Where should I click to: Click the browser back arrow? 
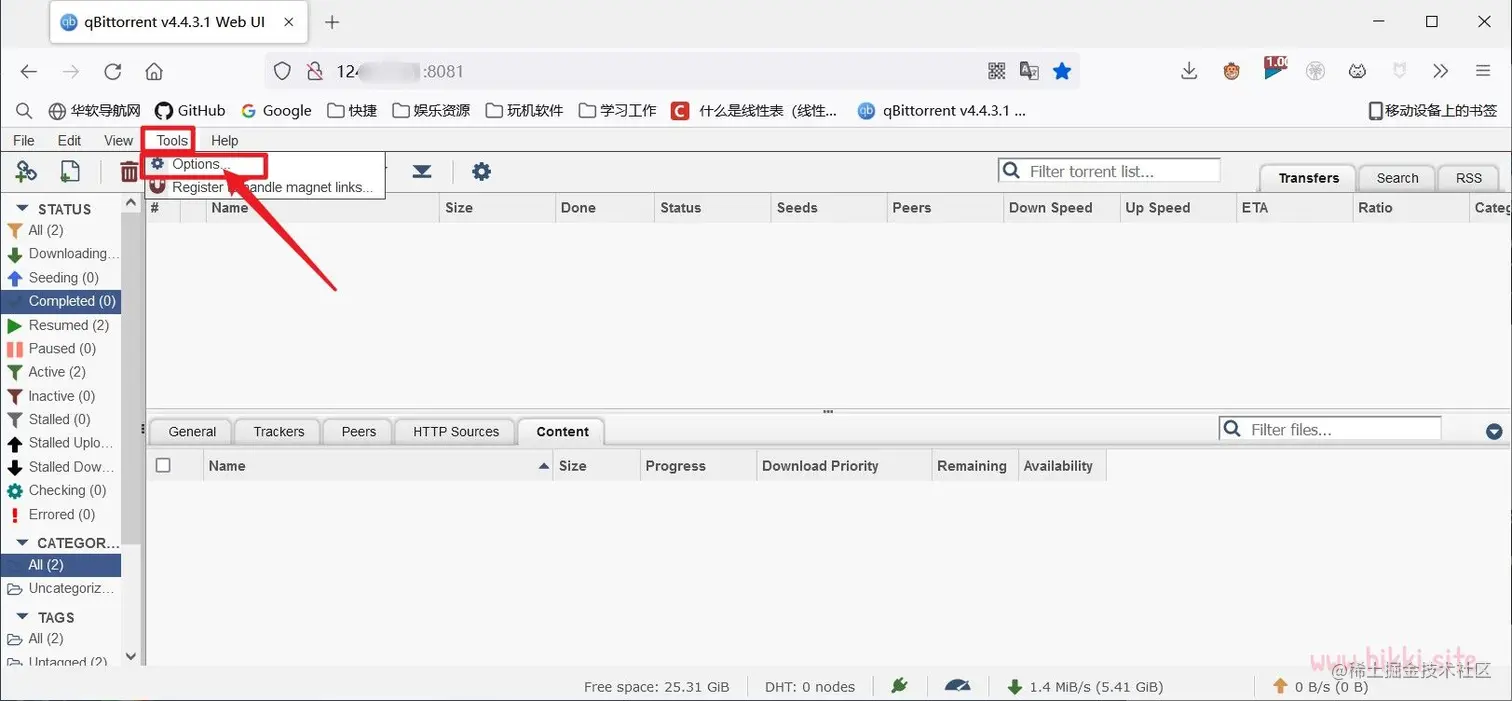pyautogui.click(x=29, y=71)
